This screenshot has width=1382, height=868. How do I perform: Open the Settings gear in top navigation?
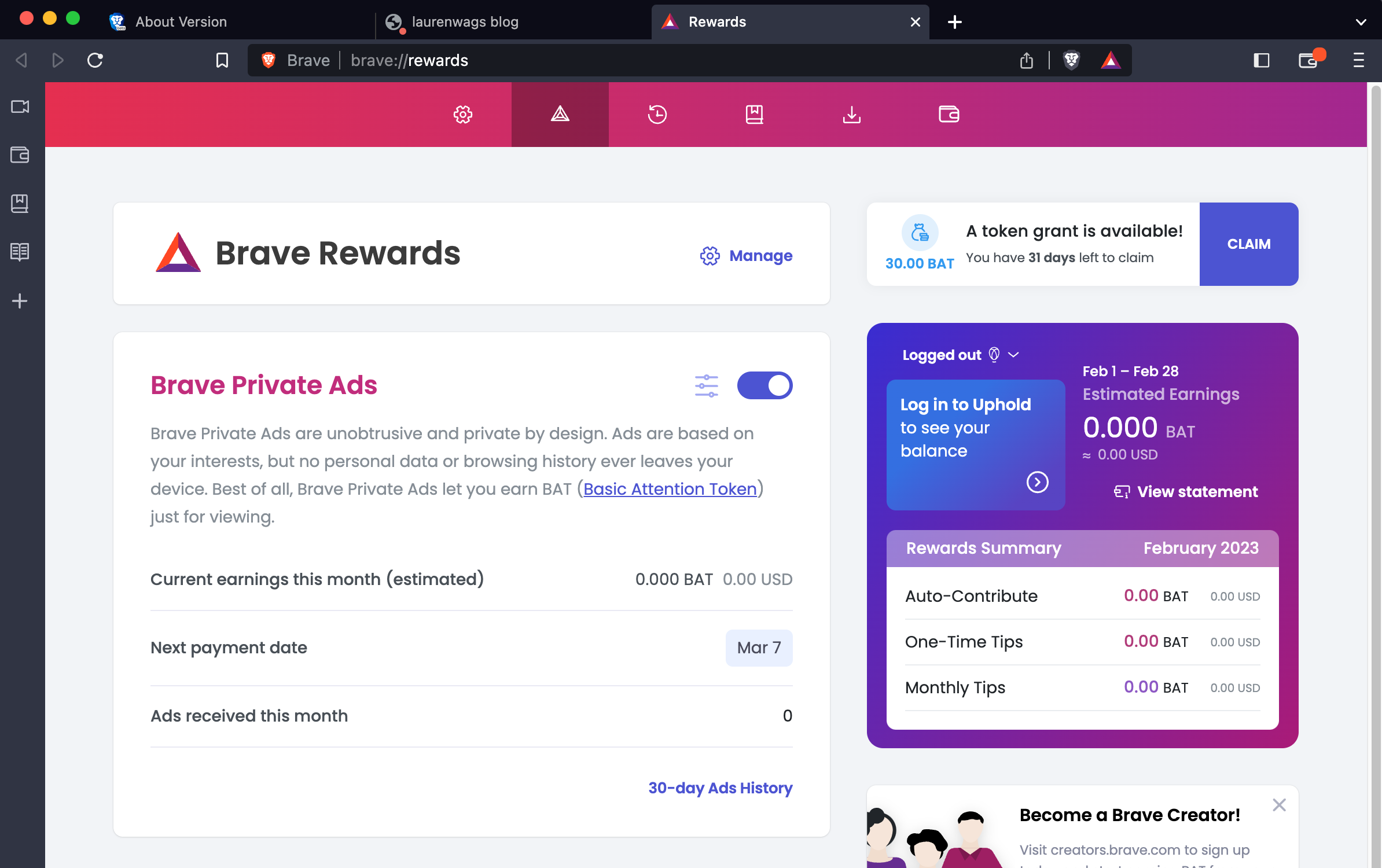click(462, 114)
